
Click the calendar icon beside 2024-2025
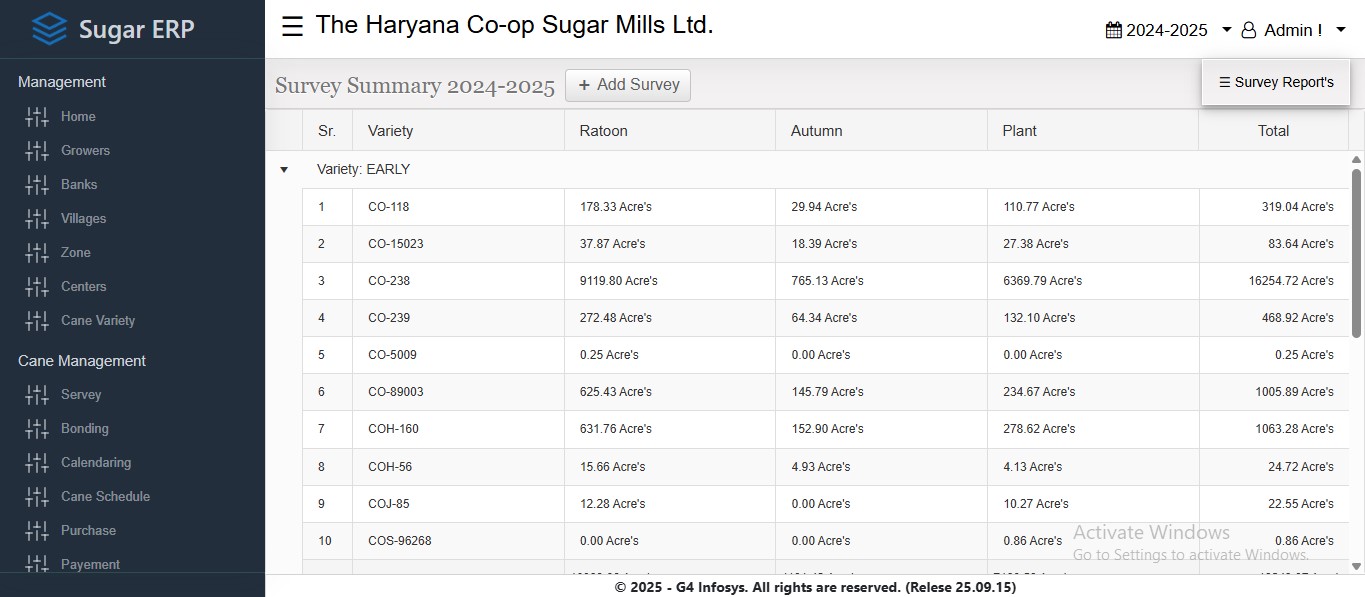pos(1114,30)
